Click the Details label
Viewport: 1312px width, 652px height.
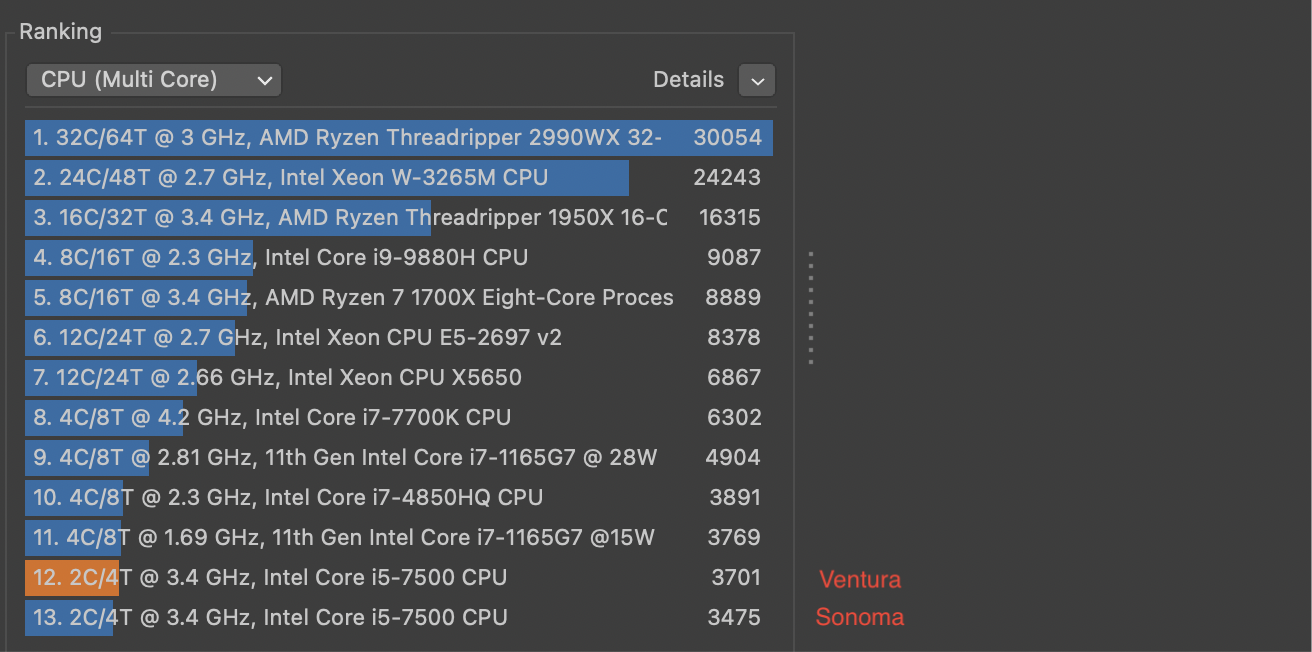tap(688, 80)
